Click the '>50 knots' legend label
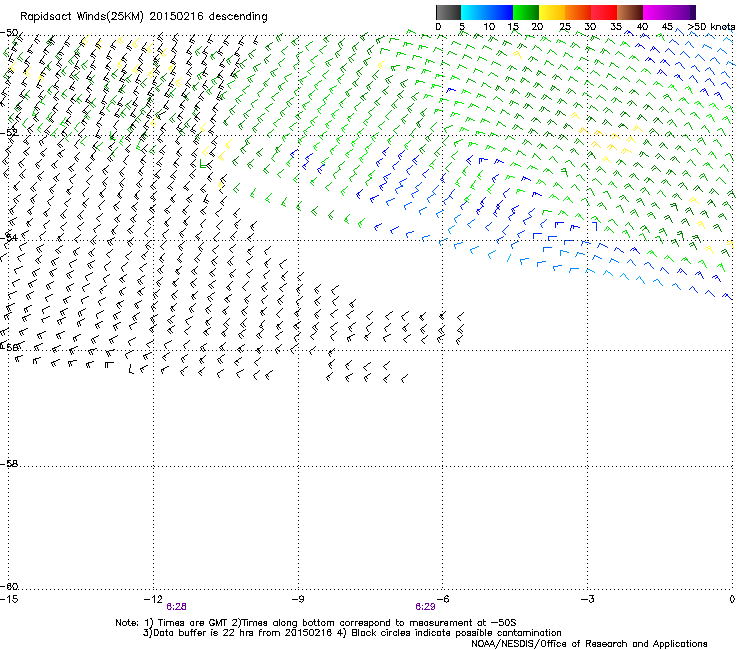740x650 pixels. tap(711, 27)
